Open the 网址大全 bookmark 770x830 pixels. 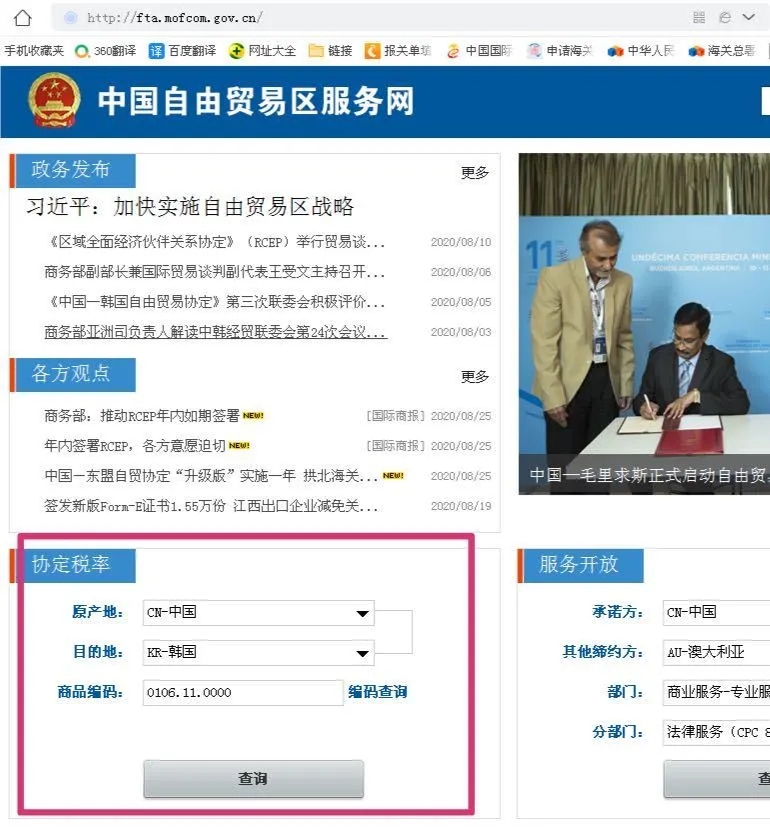262,51
